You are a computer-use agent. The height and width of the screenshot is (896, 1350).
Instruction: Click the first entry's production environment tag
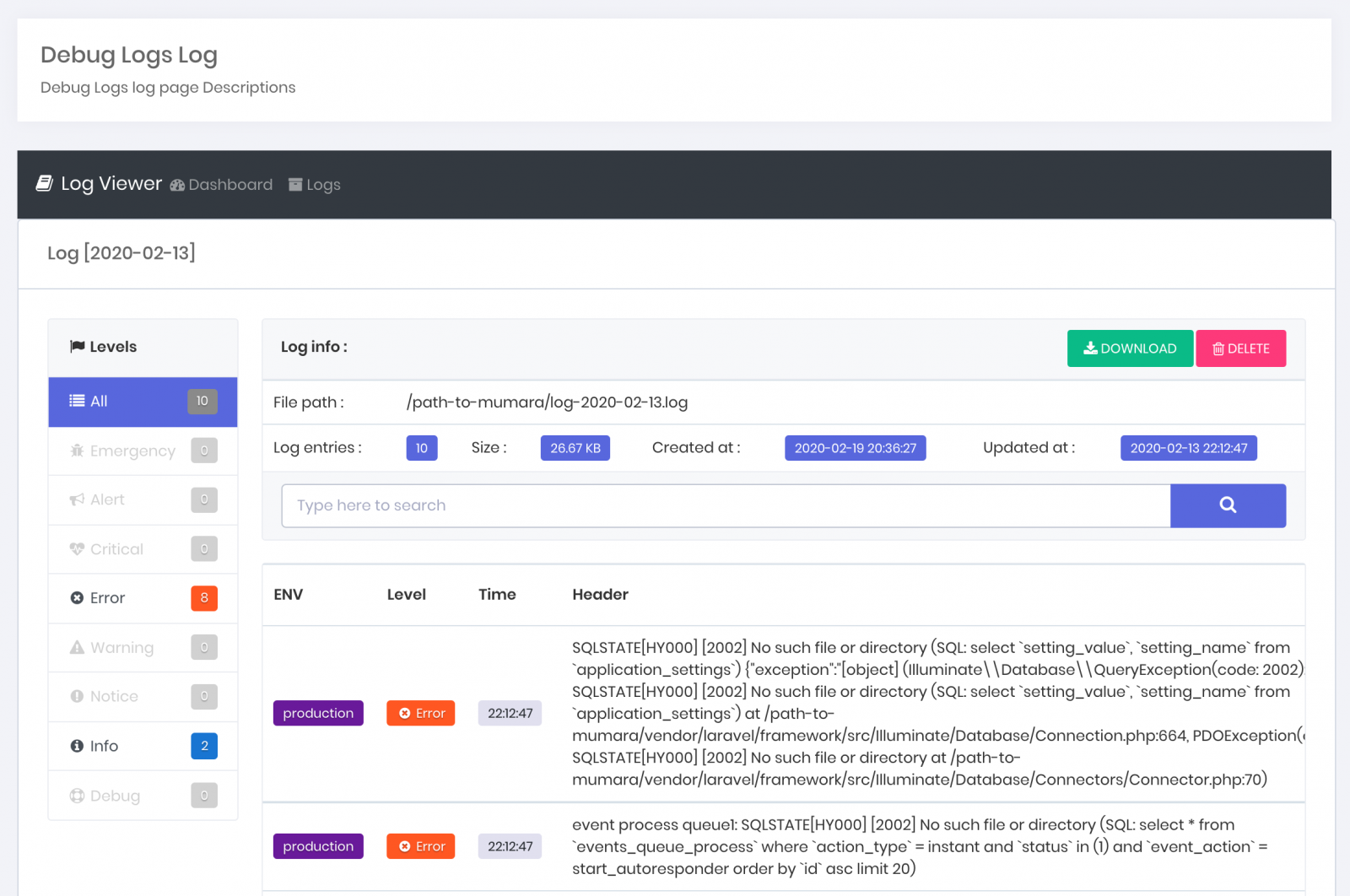(318, 713)
